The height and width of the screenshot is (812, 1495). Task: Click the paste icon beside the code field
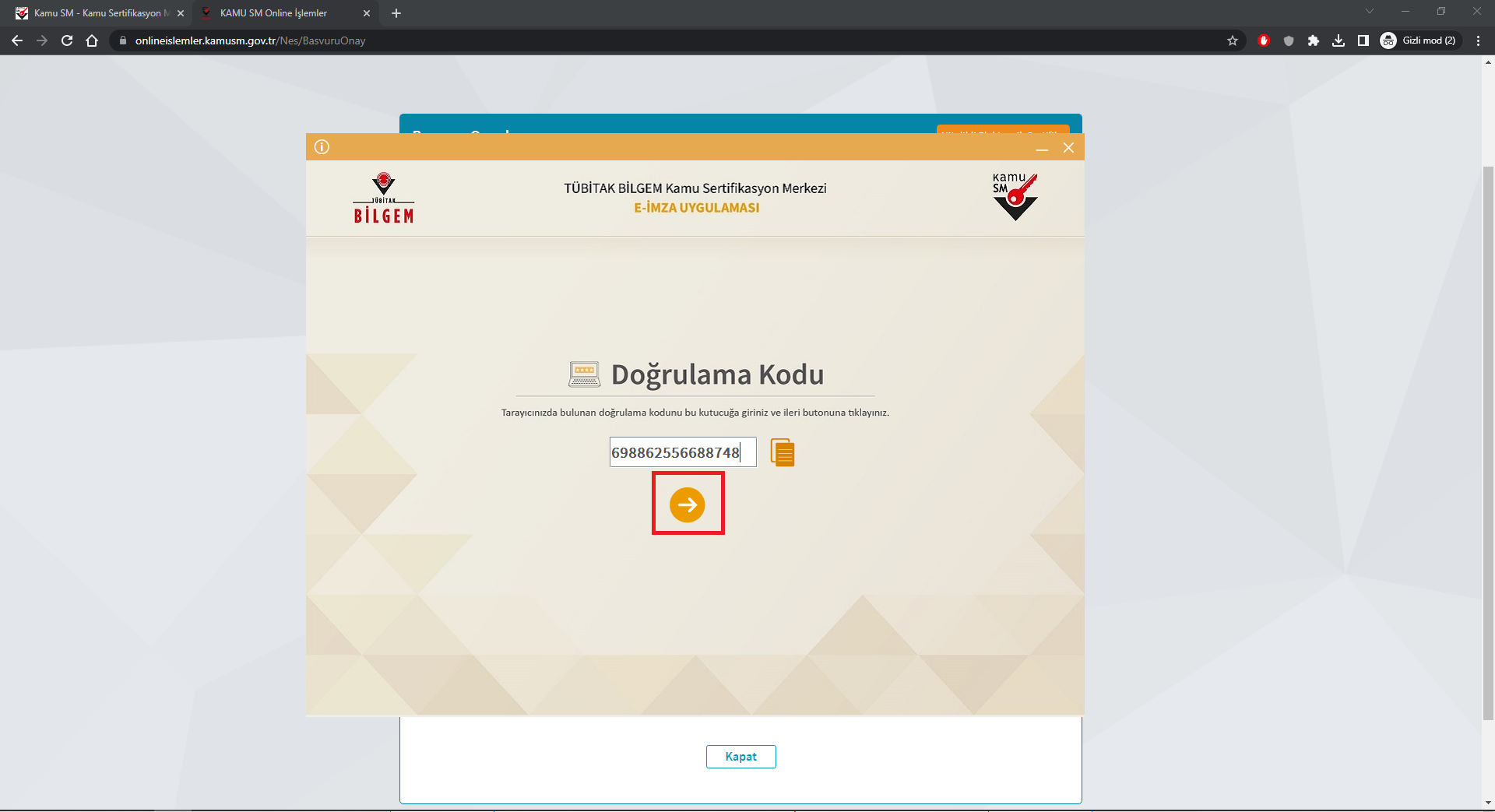click(783, 452)
